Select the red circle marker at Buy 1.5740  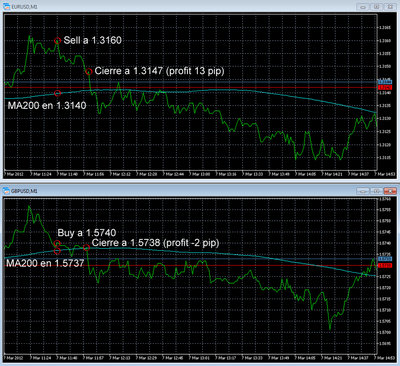tap(57, 244)
